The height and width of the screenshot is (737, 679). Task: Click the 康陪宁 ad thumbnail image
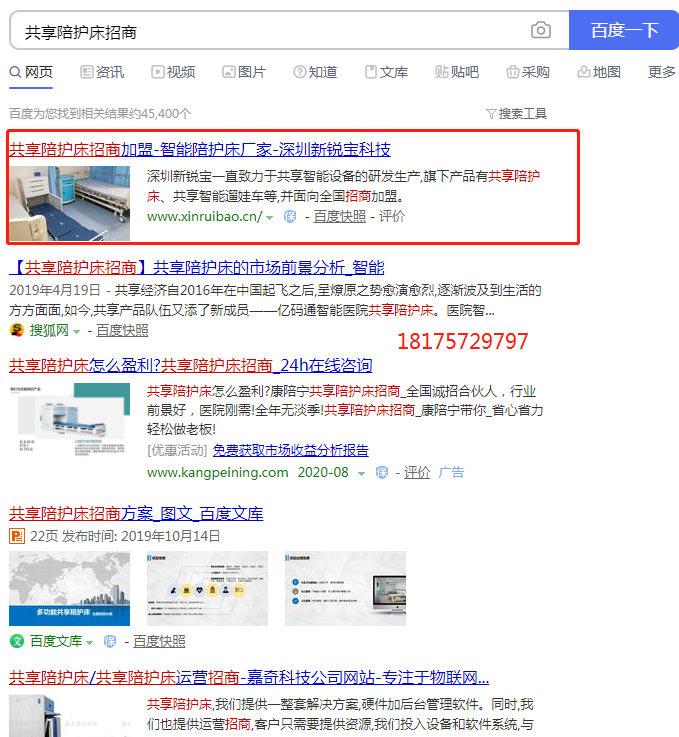(70, 420)
